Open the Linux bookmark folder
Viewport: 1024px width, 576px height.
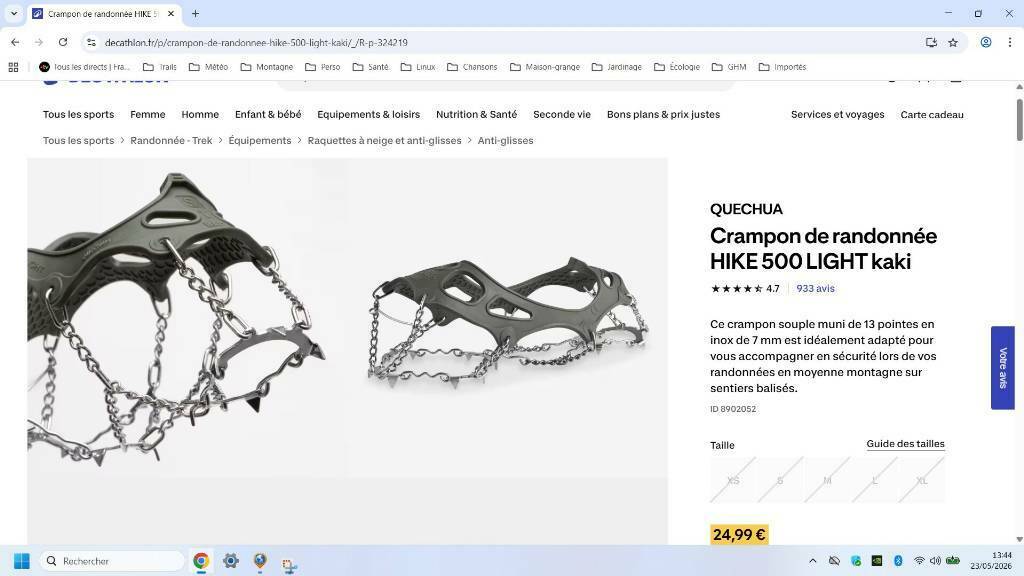click(x=418, y=67)
